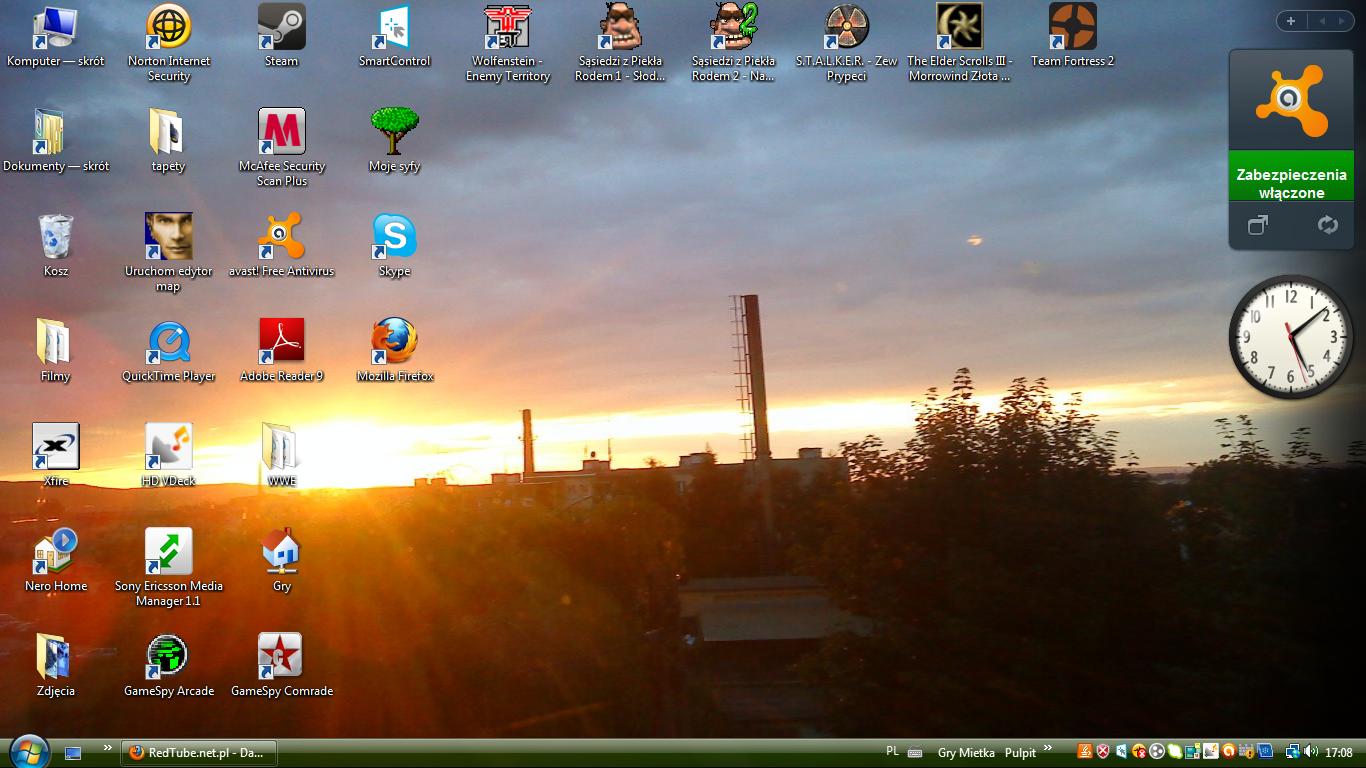The height and width of the screenshot is (768, 1366).
Task: Expand Quick Launch chevron beside show desktop
Action: [x=107, y=748]
